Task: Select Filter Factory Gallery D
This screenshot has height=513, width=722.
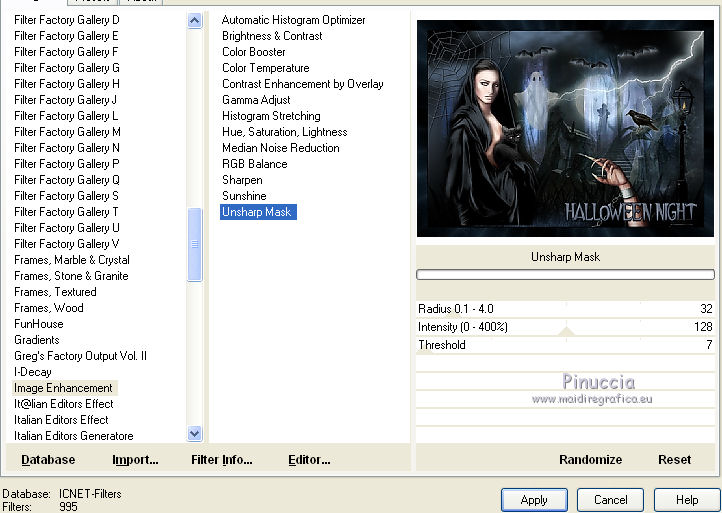Action: (x=67, y=20)
